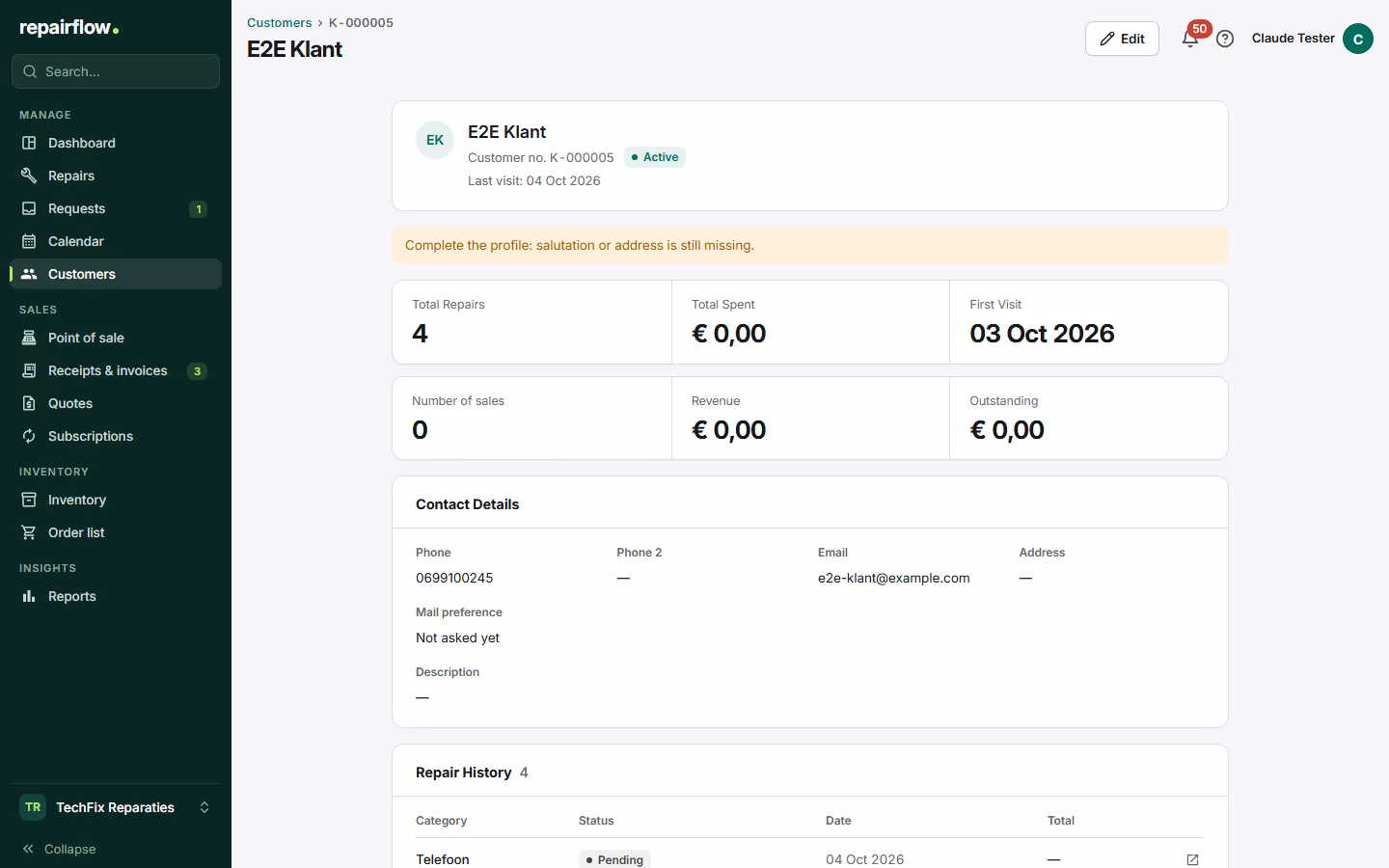Open notifications bell with 50 badge

click(x=1191, y=39)
